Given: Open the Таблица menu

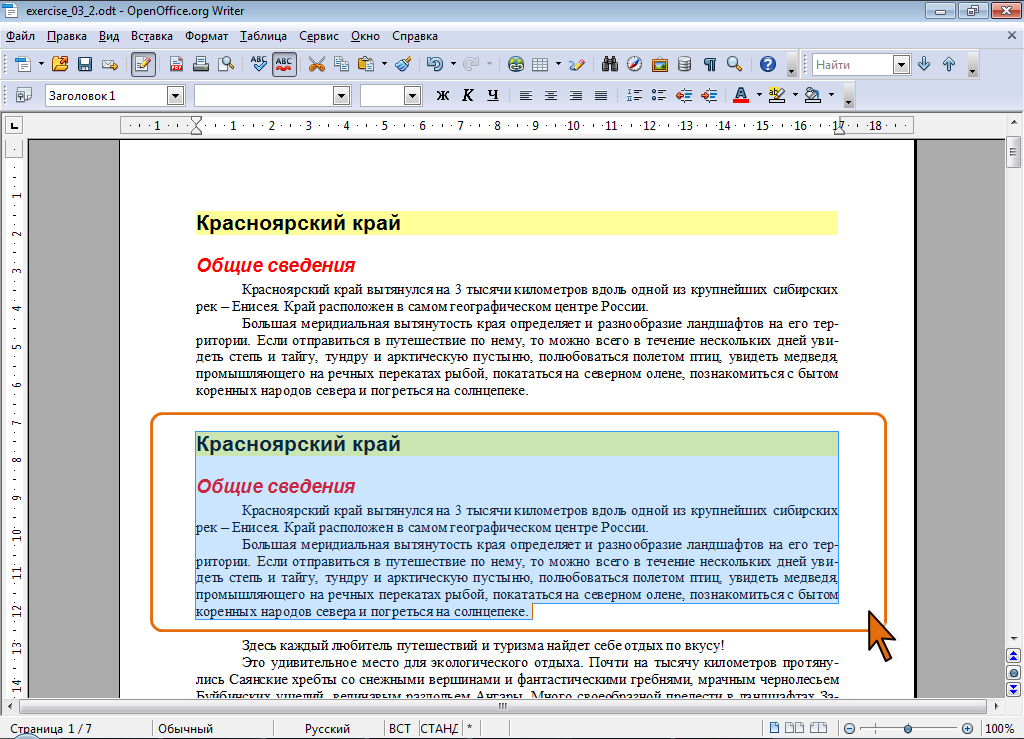Looking at the screenshot, I should coord(263,36).
